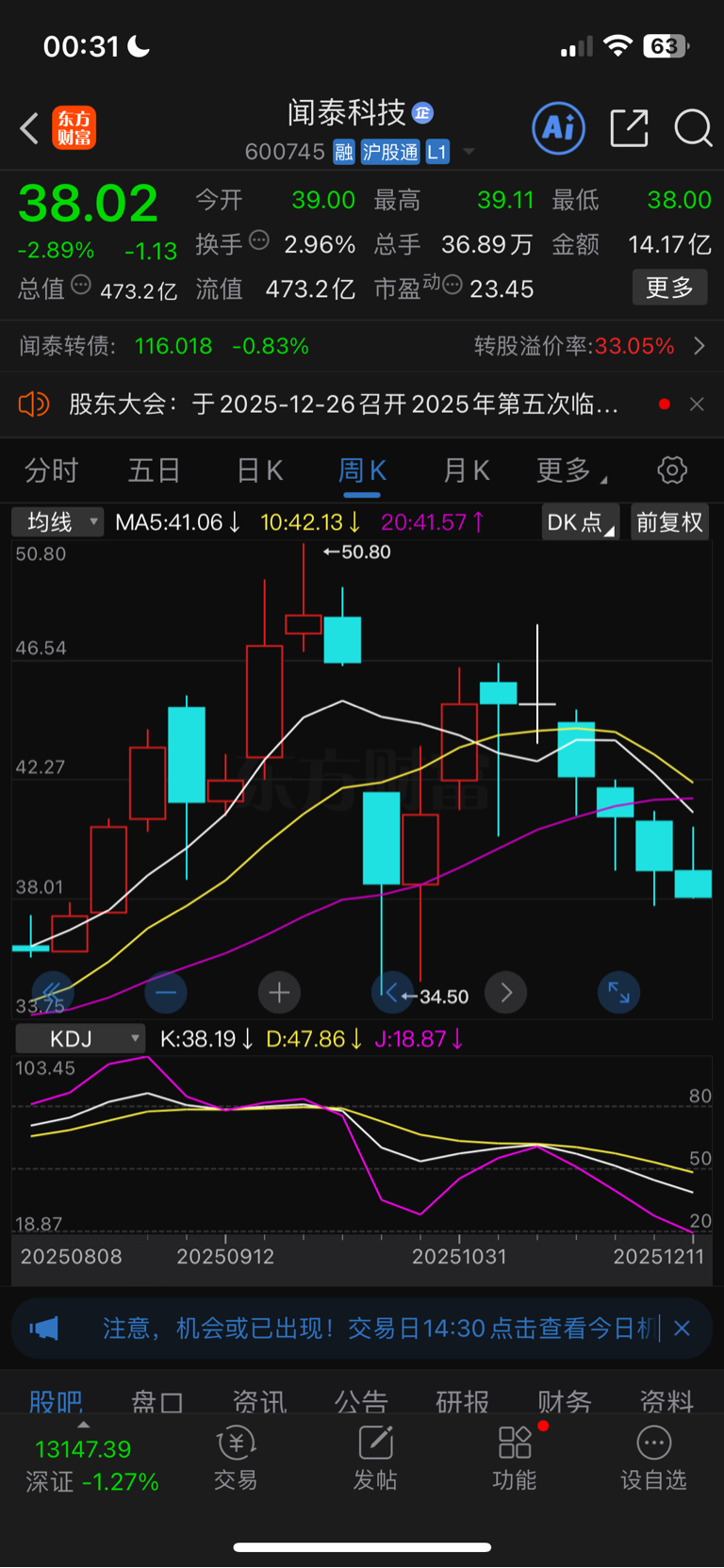The height and width of the screenshot is (1568, 724).
Task: Open chart settings gear icon
Action: coord(672,470)
